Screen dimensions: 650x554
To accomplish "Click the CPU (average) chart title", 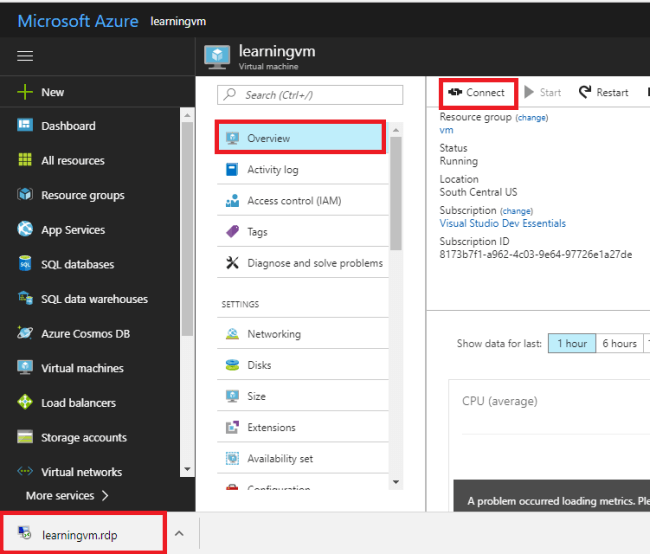I will click(x=500, y=401).
